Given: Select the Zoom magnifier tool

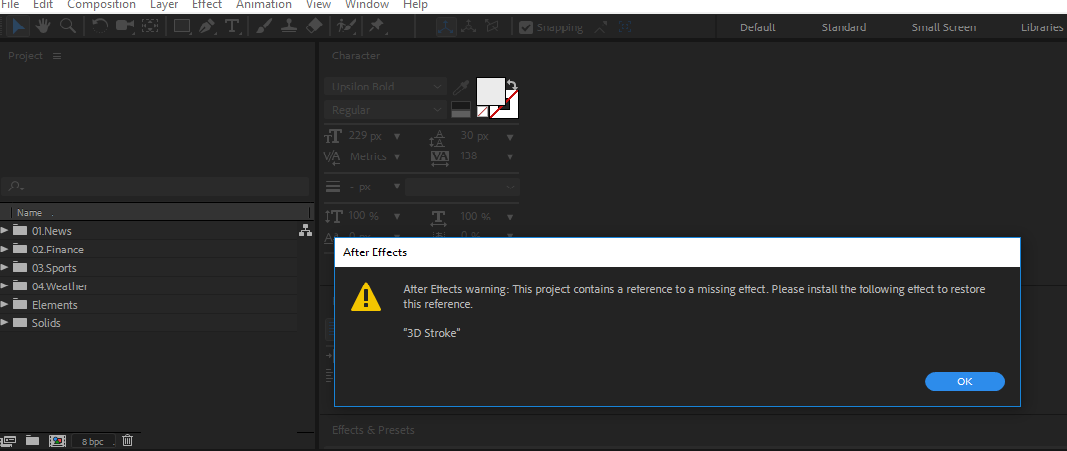Looking at the screenshot, I should point(67,27).
